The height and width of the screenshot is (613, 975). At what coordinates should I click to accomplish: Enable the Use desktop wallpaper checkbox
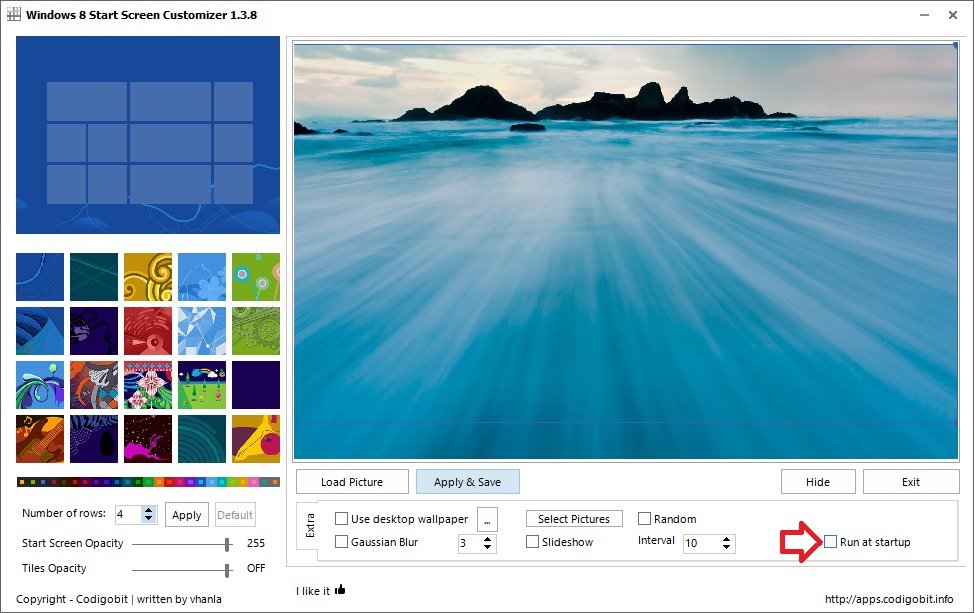[x=340, y=519]
